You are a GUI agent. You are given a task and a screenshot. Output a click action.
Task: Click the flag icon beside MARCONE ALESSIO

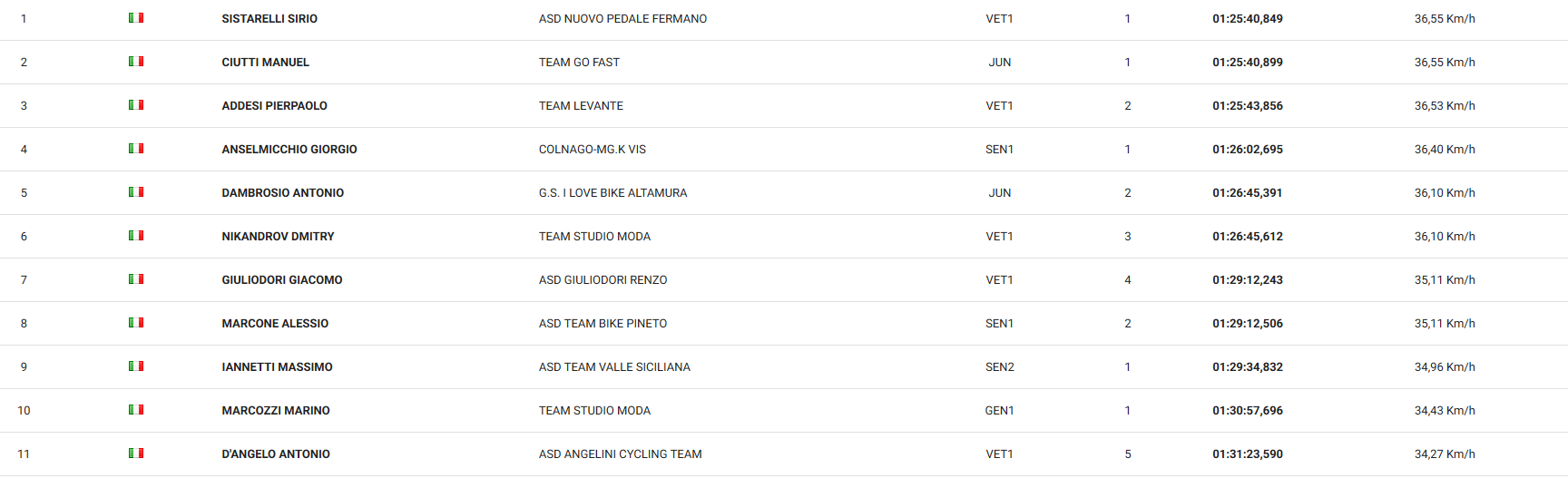tap(136, 323)
